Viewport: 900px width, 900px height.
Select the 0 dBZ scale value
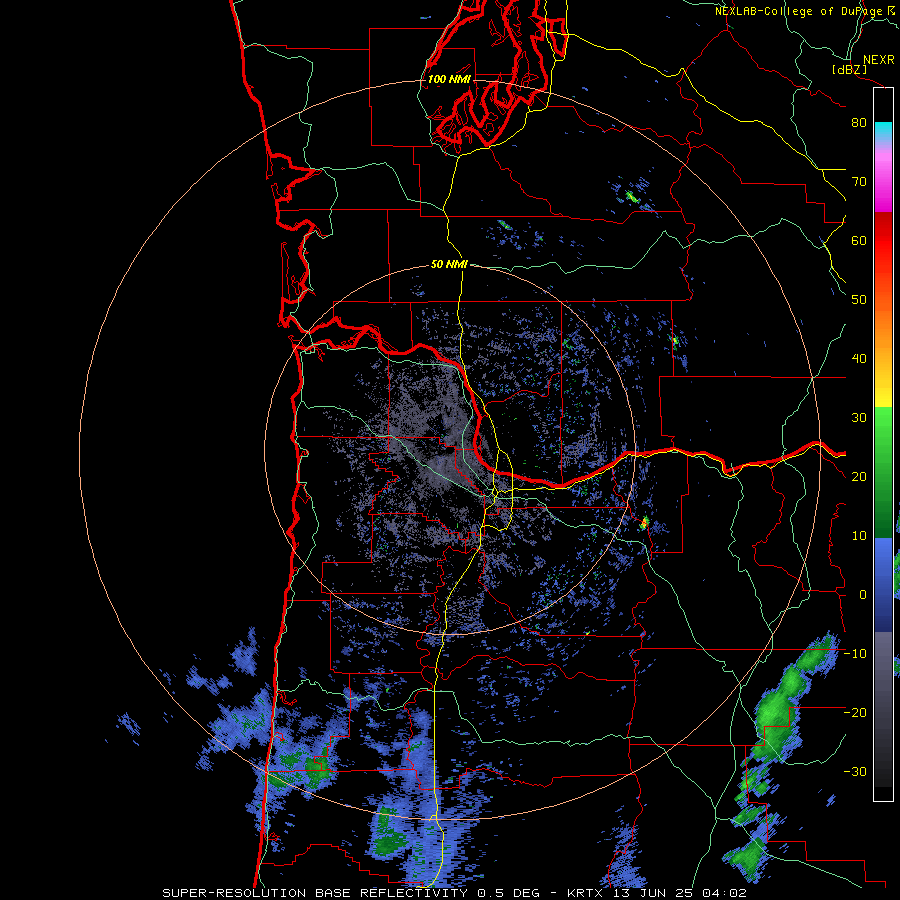click(x=863, y=595)
